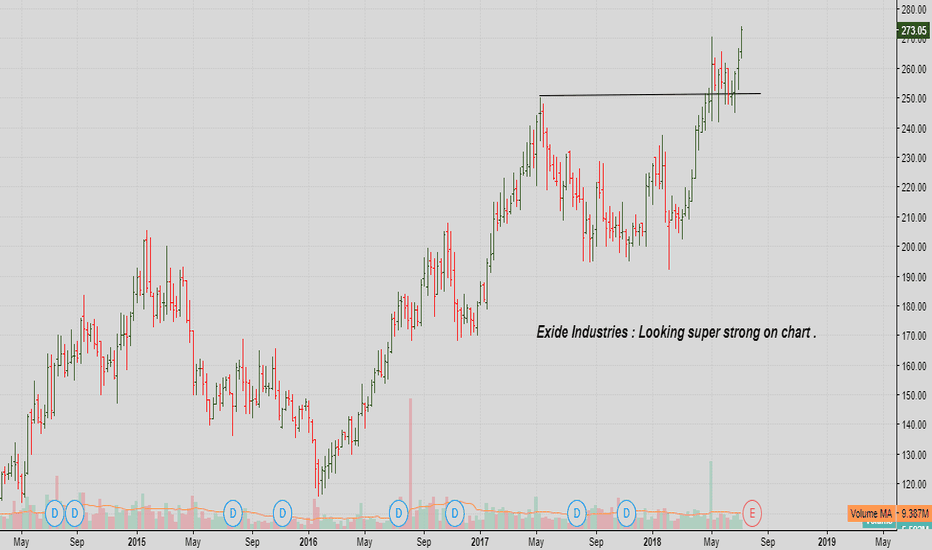Image resolution: width=932 pixels, height=550 pixels.
Task: Click the leftmost dividend D marker
Action: (x=55, y=513)
